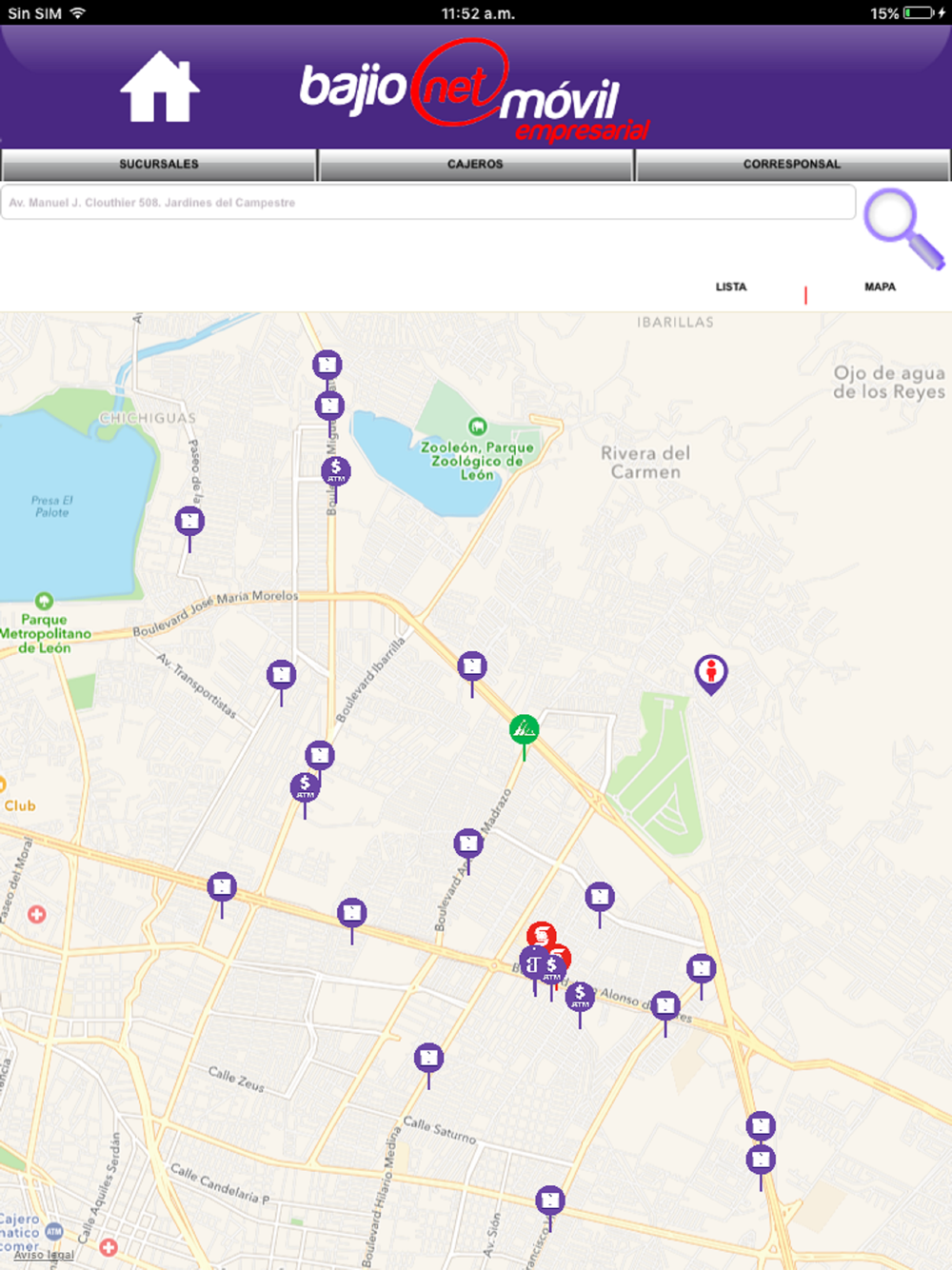Image resolution: width=952 pixels, height=1270 pixels.
Task: Select the upper red bank pin
Action: pyautogui.click(x=541, y=934)
